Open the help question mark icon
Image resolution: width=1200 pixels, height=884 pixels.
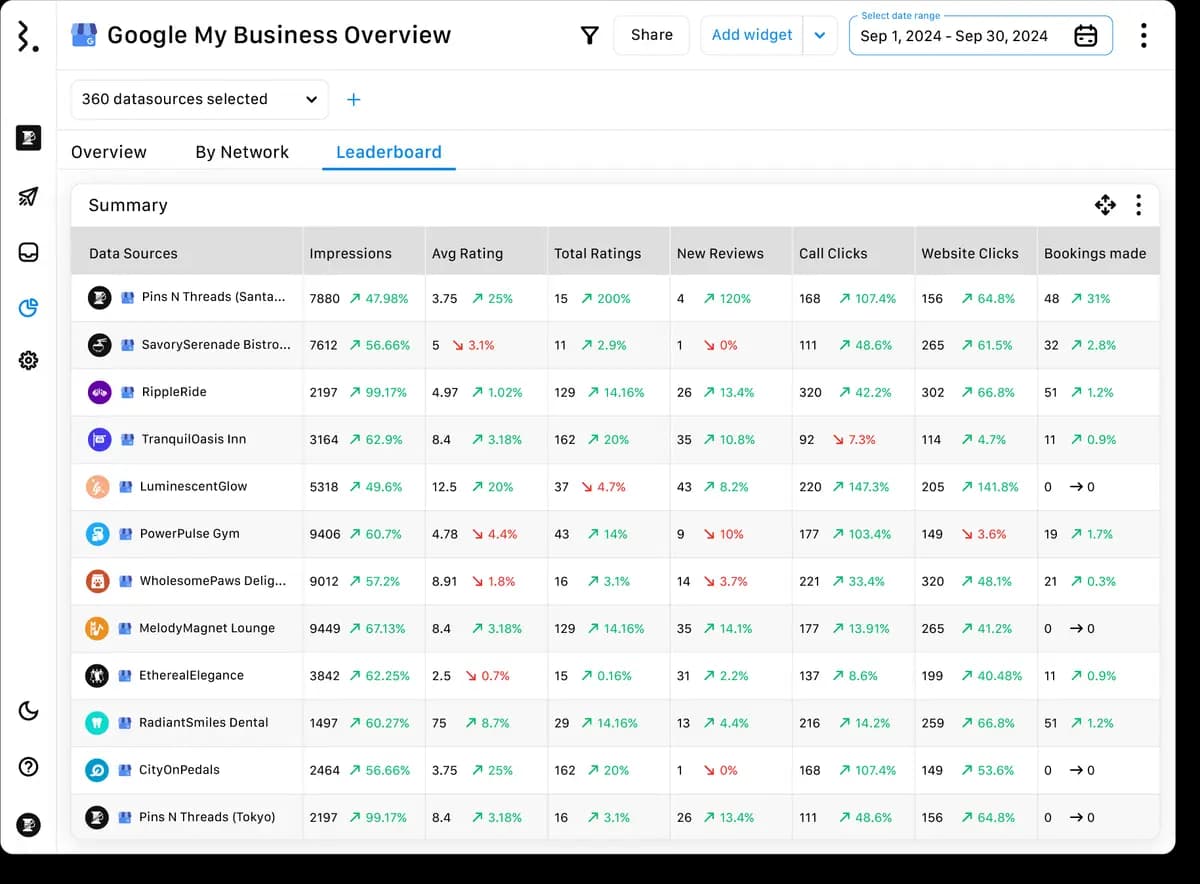pyautogui.click(x=28, y=767)
